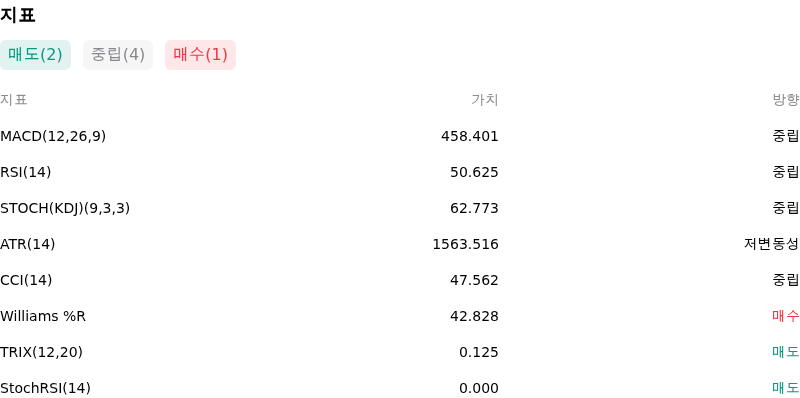The height and width of the screenshot is (398, 800).
Task: Click the 지표 section title
Action: 18,15
